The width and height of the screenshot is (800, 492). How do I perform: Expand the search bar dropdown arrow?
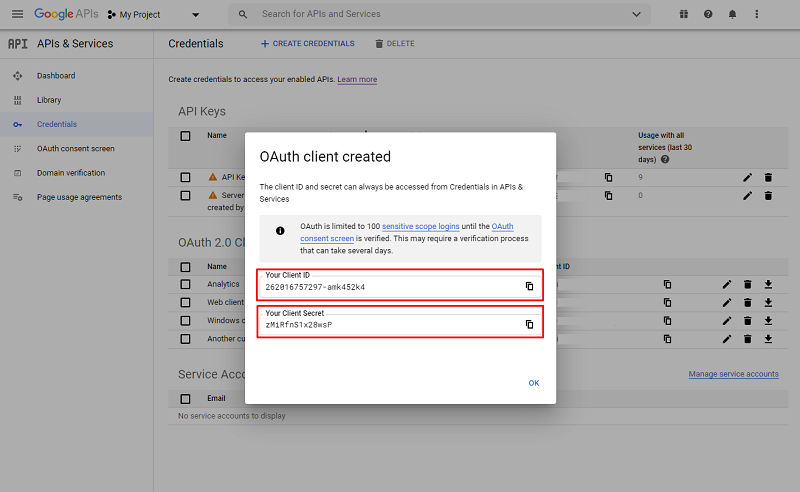tap(636, 14)
